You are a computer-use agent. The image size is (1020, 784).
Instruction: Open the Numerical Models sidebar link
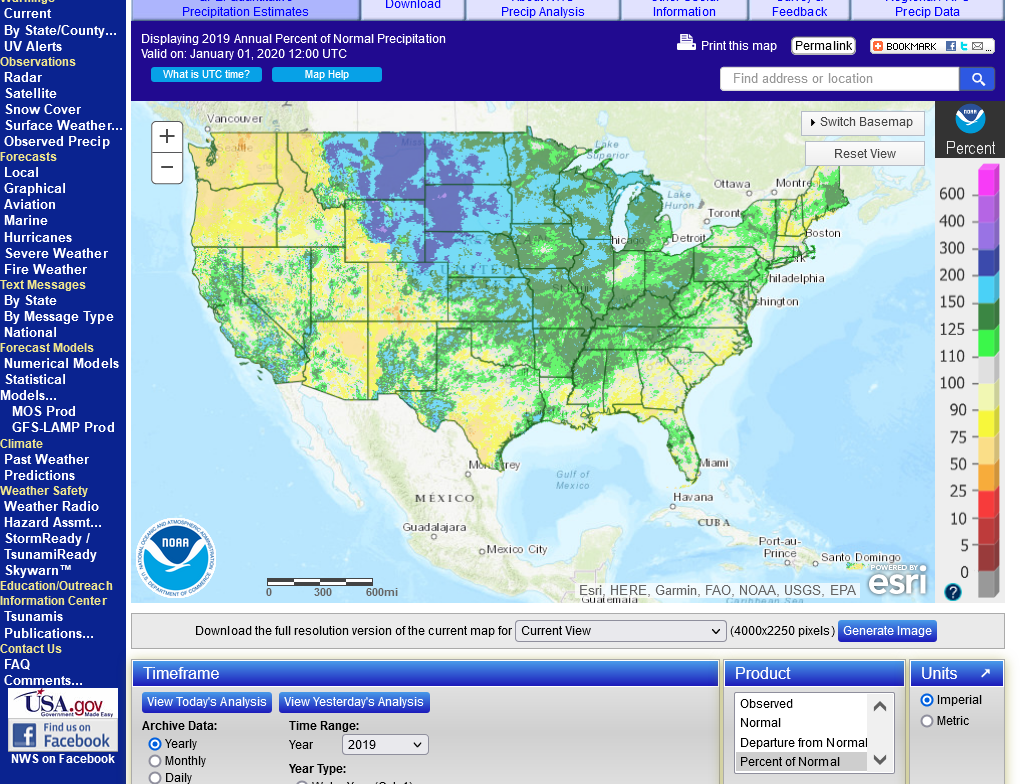(62, 364)
